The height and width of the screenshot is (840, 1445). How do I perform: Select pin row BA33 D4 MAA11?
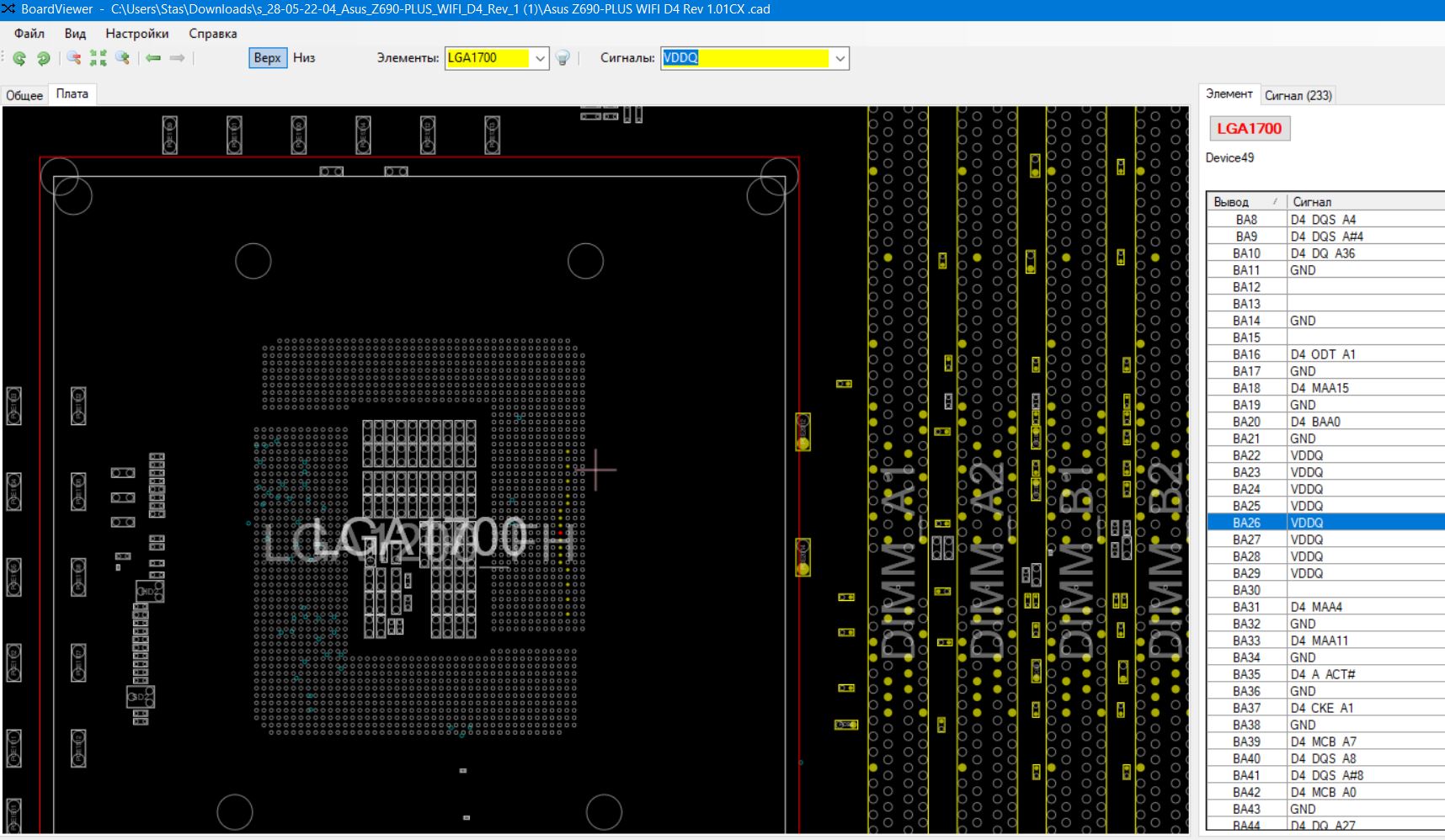coord(1326,641)
